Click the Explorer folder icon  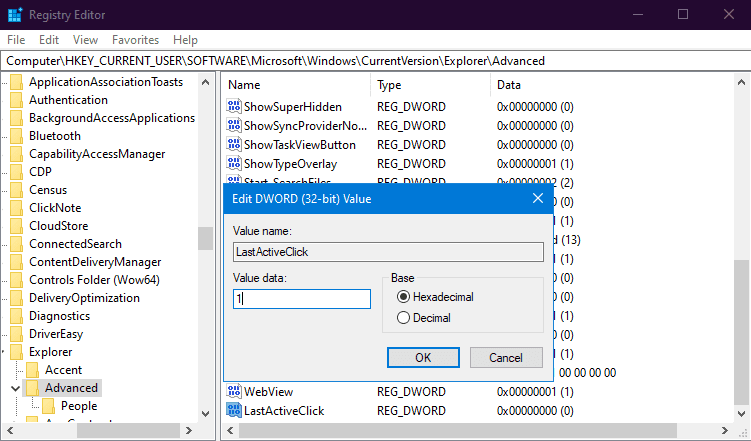(17, 352)
